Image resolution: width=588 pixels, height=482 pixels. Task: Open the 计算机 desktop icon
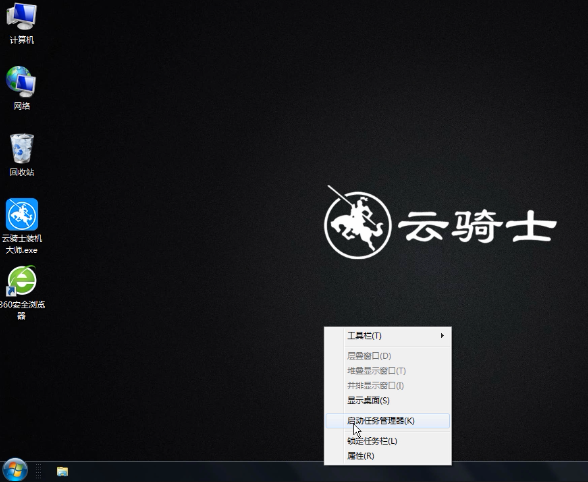click(x=21, y=23)
